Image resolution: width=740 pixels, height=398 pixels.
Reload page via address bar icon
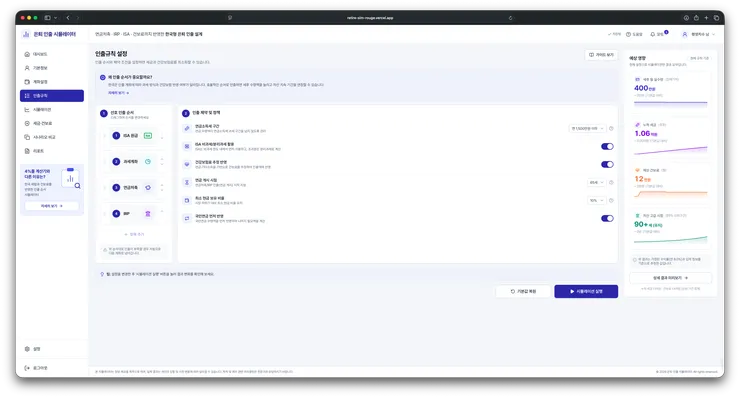pyautogui.click(x=511, y=18)
